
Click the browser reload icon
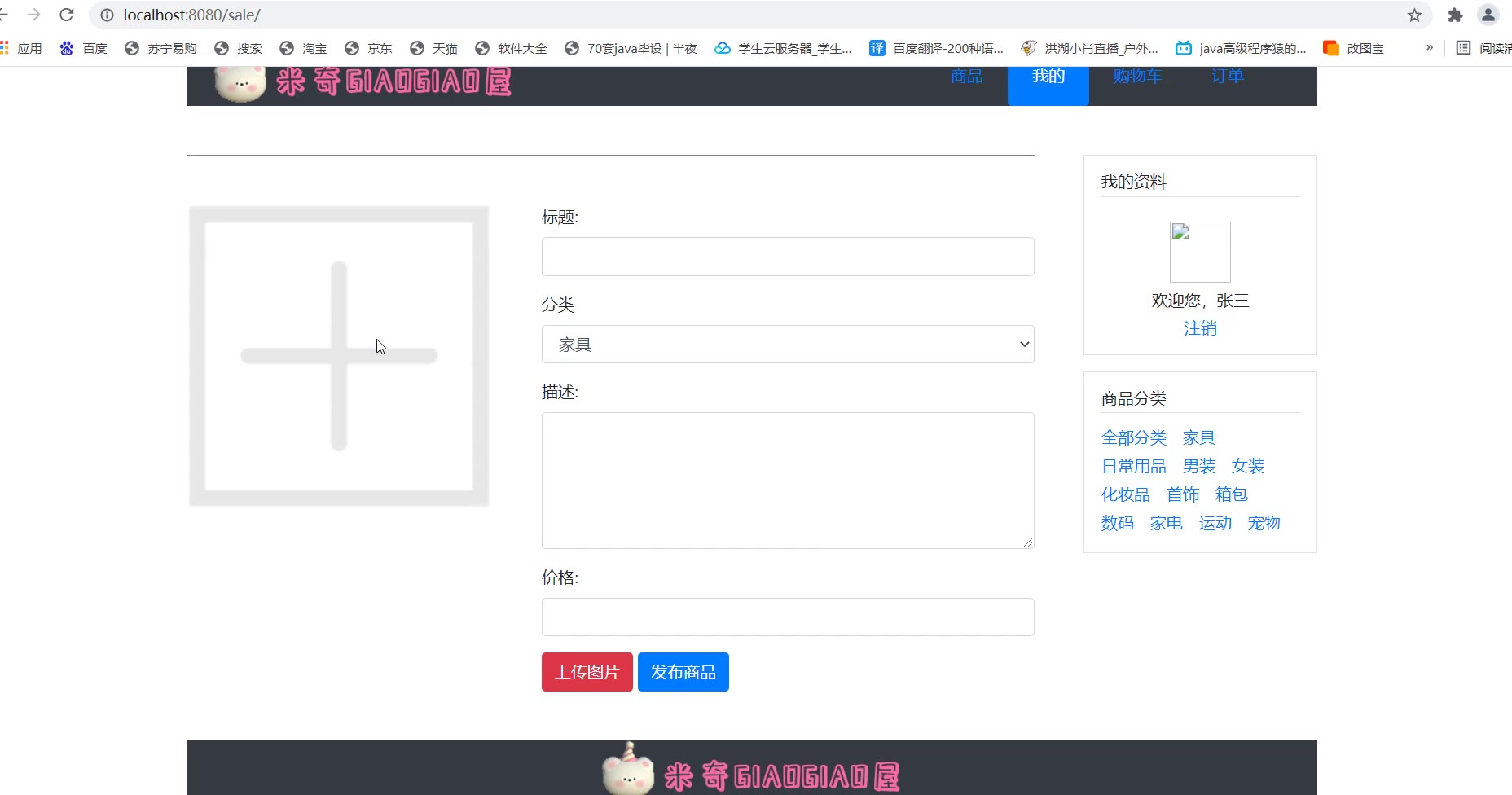pyautogui.click(x=67, y=15)
